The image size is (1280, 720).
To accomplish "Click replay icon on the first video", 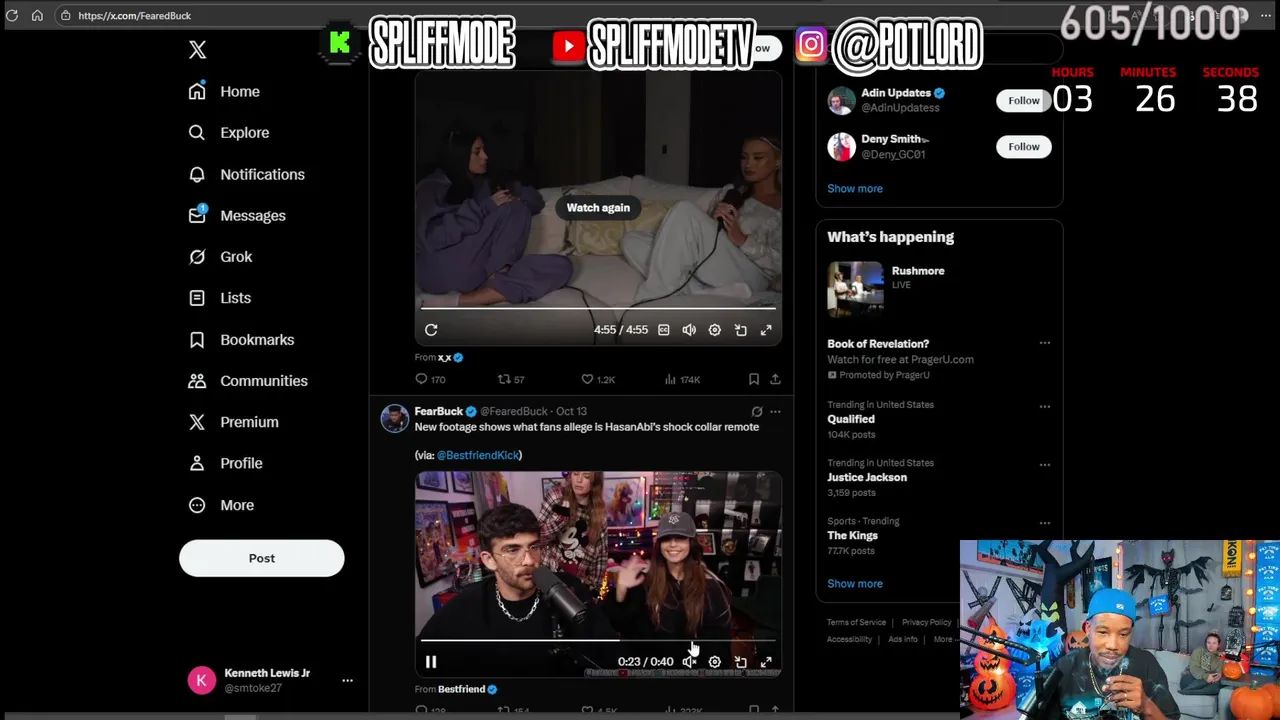I will tap(431, 330).
